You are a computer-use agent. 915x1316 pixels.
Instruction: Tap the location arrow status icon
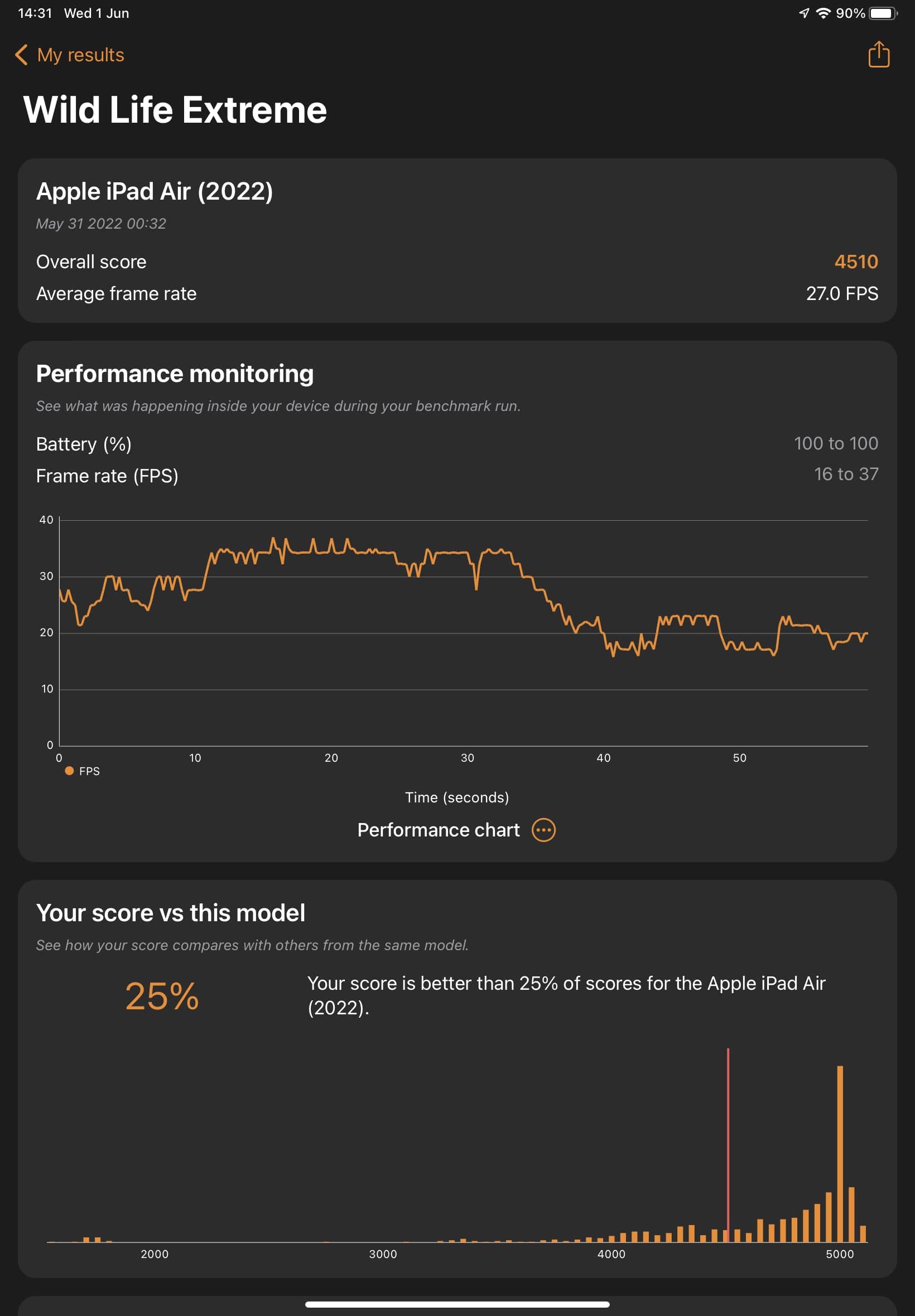[x=805, y=13]
